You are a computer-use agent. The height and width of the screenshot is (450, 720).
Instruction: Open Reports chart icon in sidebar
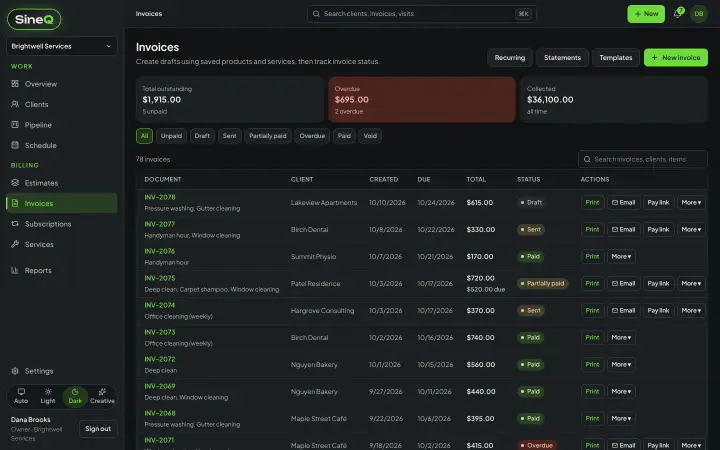(x=15, y=270)
